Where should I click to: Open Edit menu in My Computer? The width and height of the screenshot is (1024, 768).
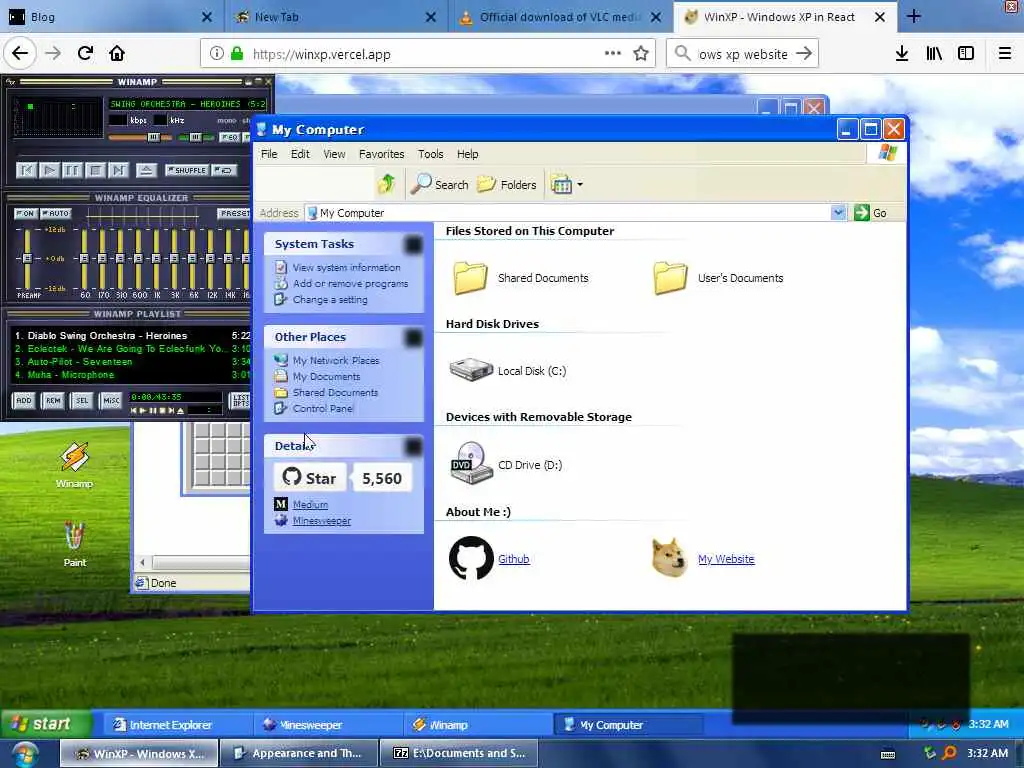coord(300,154)
